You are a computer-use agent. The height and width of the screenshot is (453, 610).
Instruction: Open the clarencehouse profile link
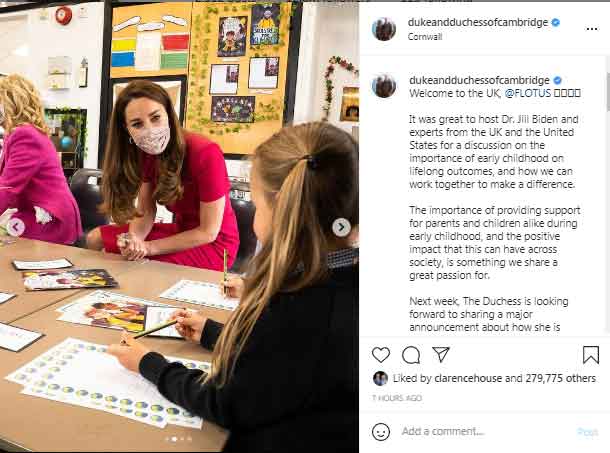point(468,378)
